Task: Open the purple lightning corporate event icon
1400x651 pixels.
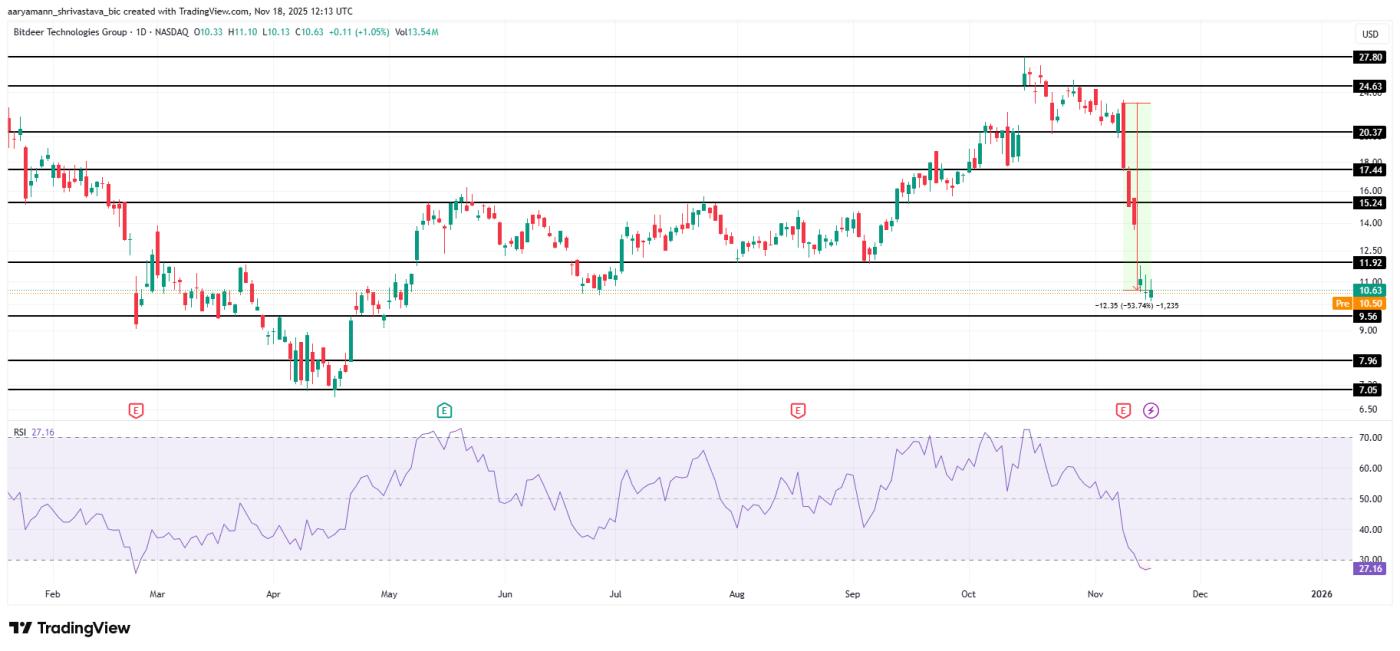Action: (1152, 408)
